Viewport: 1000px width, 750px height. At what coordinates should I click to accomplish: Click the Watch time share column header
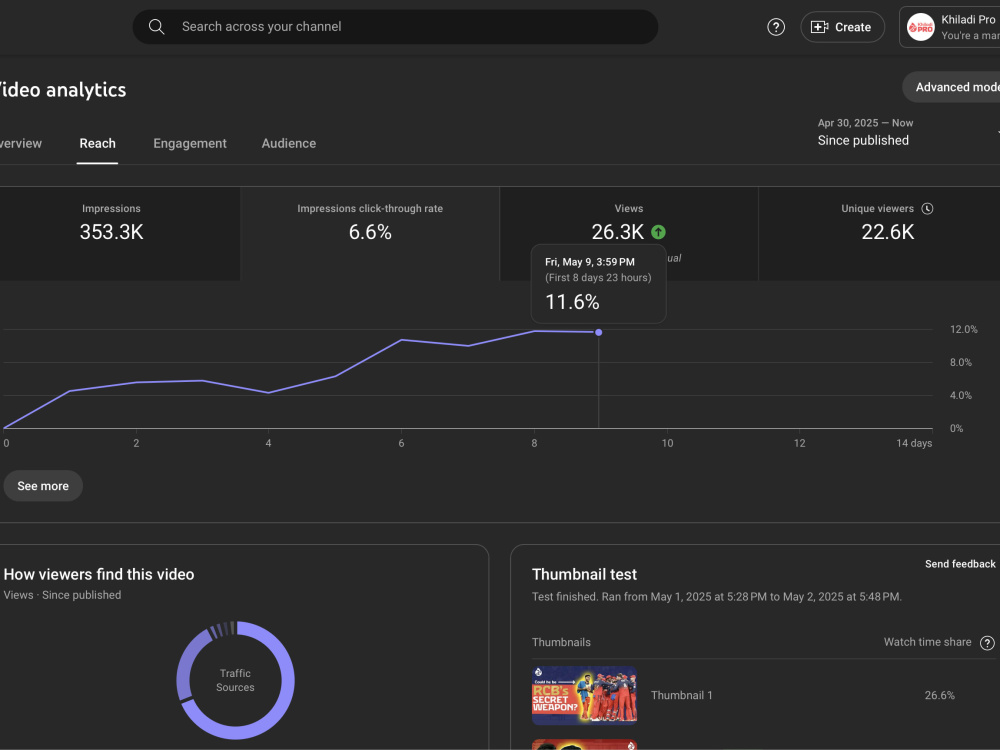pyautogui.click(x=927, y=642)
